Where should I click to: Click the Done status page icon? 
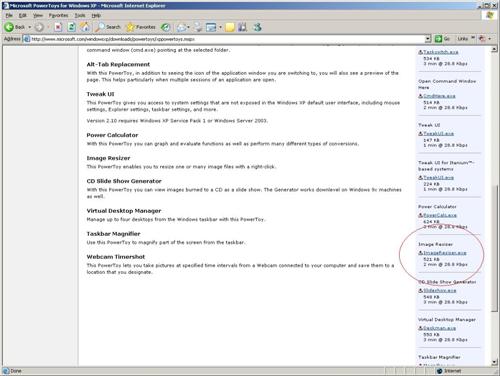click(6, 371)
